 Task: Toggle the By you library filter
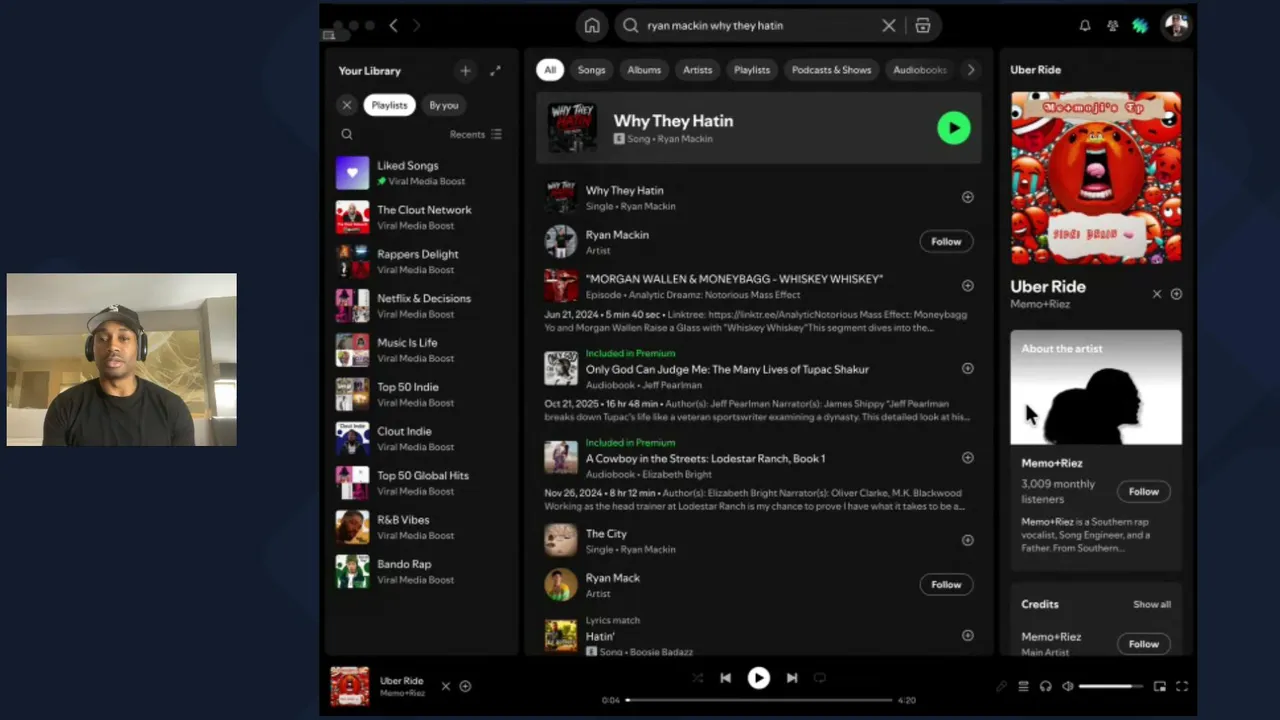click(443, 105)
